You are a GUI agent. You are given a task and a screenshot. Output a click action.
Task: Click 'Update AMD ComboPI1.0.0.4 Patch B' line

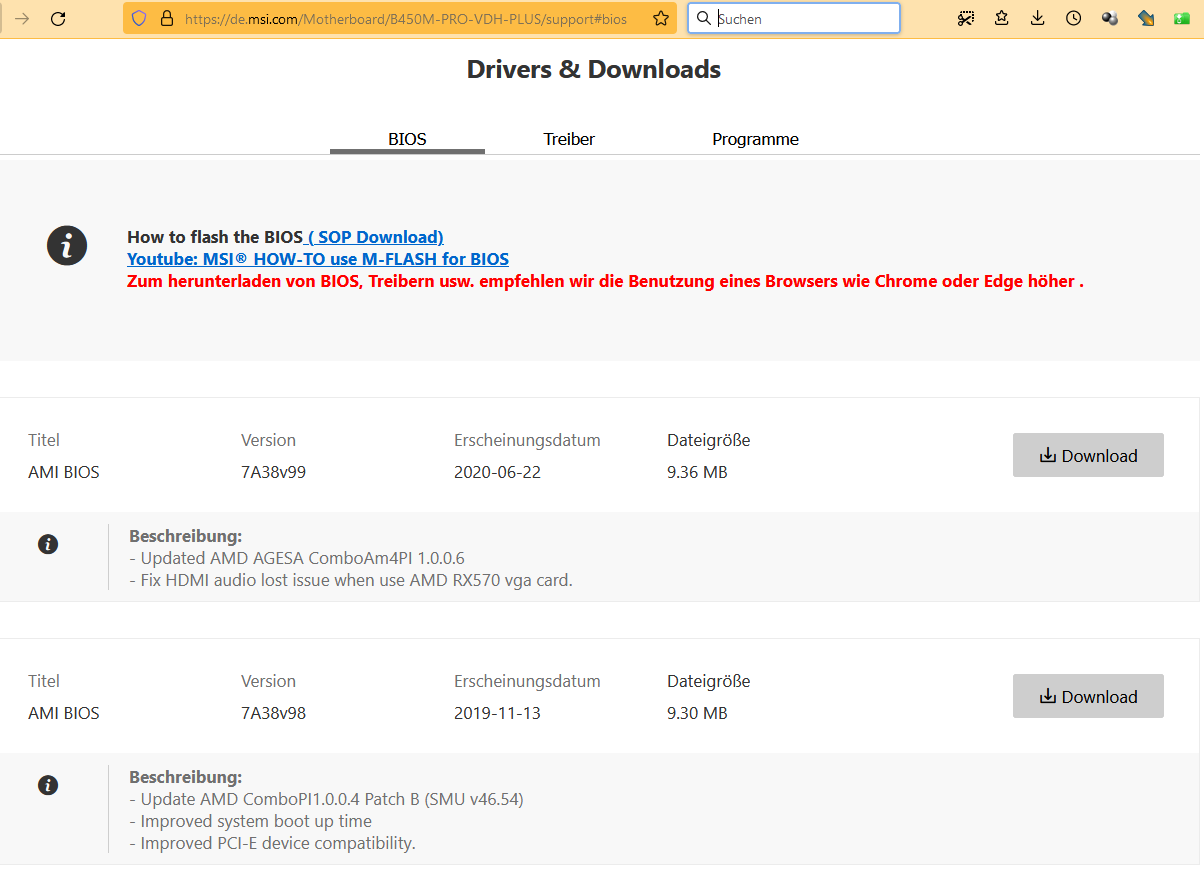point(326,799)
